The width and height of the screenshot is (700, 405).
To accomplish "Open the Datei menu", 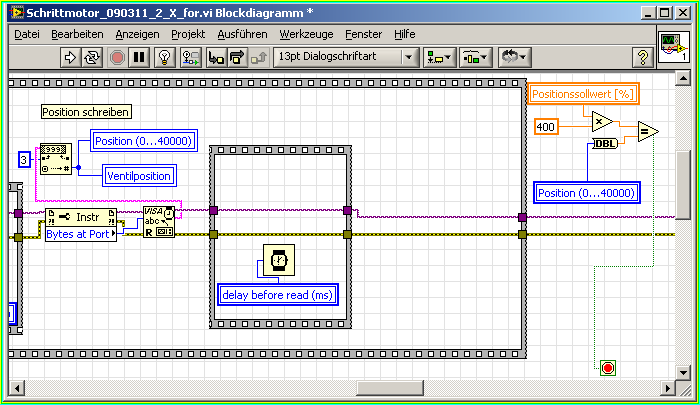I will point(27,34).
